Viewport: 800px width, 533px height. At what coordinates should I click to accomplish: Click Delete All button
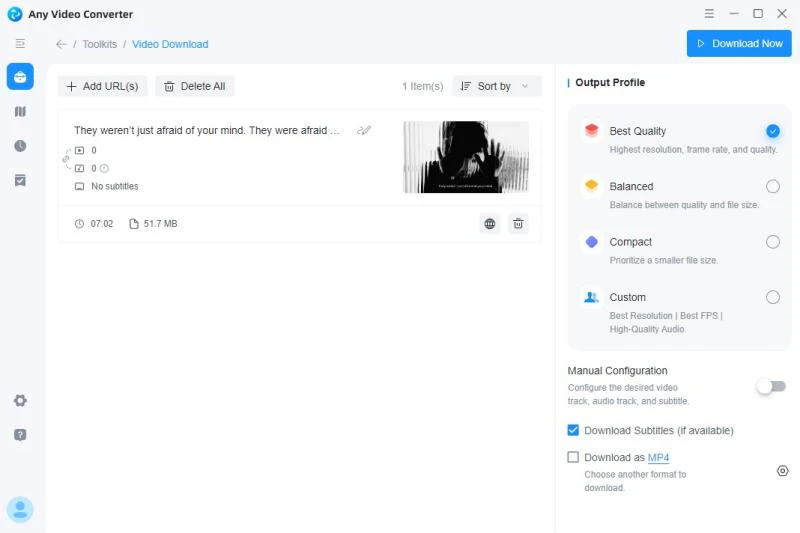tap(194, 86)
